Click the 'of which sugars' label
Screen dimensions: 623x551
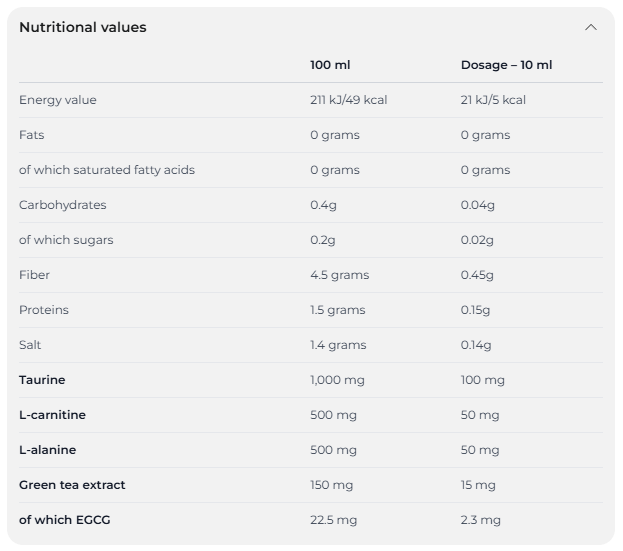[x=66, y=240]
